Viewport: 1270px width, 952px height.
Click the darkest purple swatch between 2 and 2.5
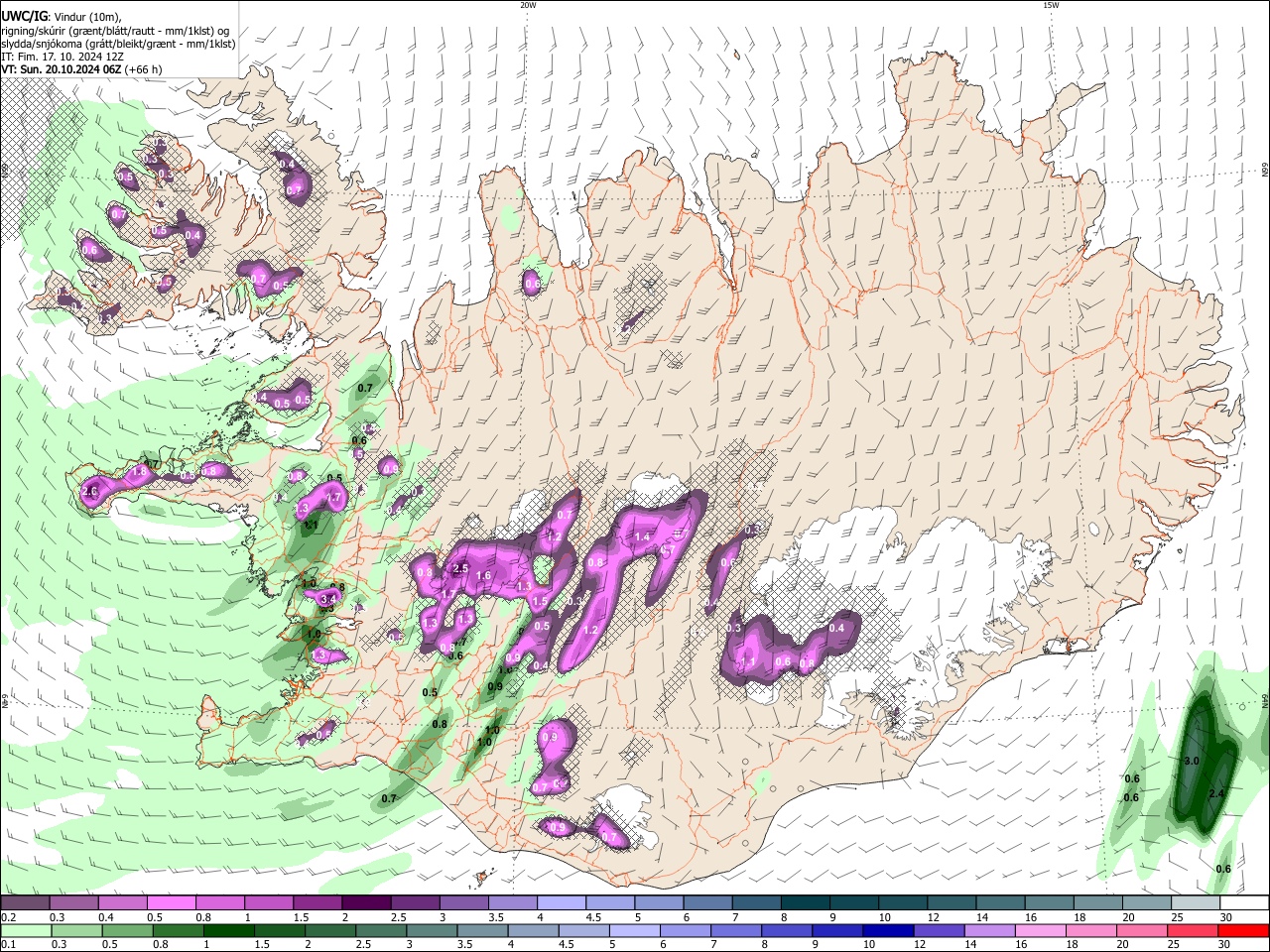[x=364, y=903]
